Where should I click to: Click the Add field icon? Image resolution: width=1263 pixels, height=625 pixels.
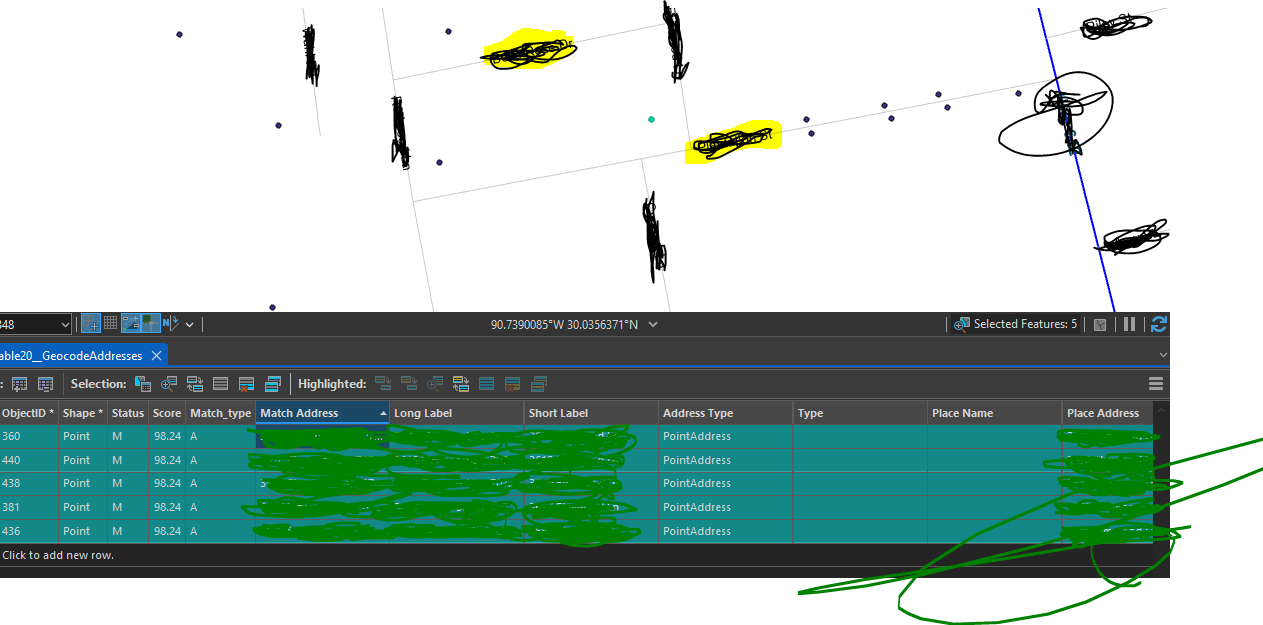click(19, 384)
